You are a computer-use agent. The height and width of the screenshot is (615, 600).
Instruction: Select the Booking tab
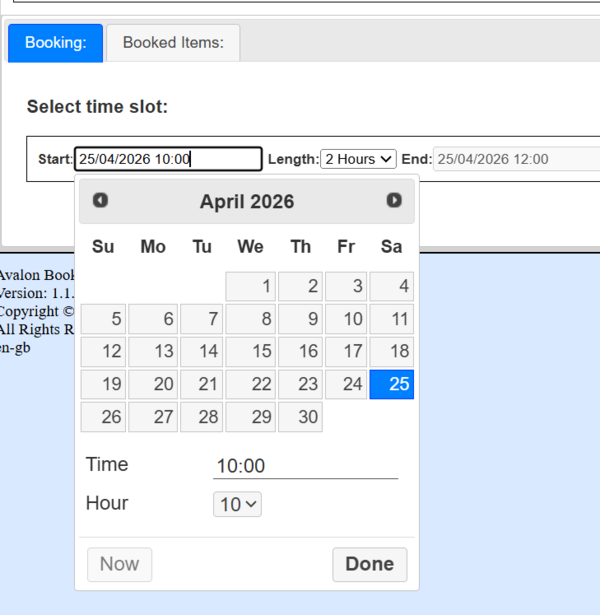pyautogui.click(x=56, y=43)
